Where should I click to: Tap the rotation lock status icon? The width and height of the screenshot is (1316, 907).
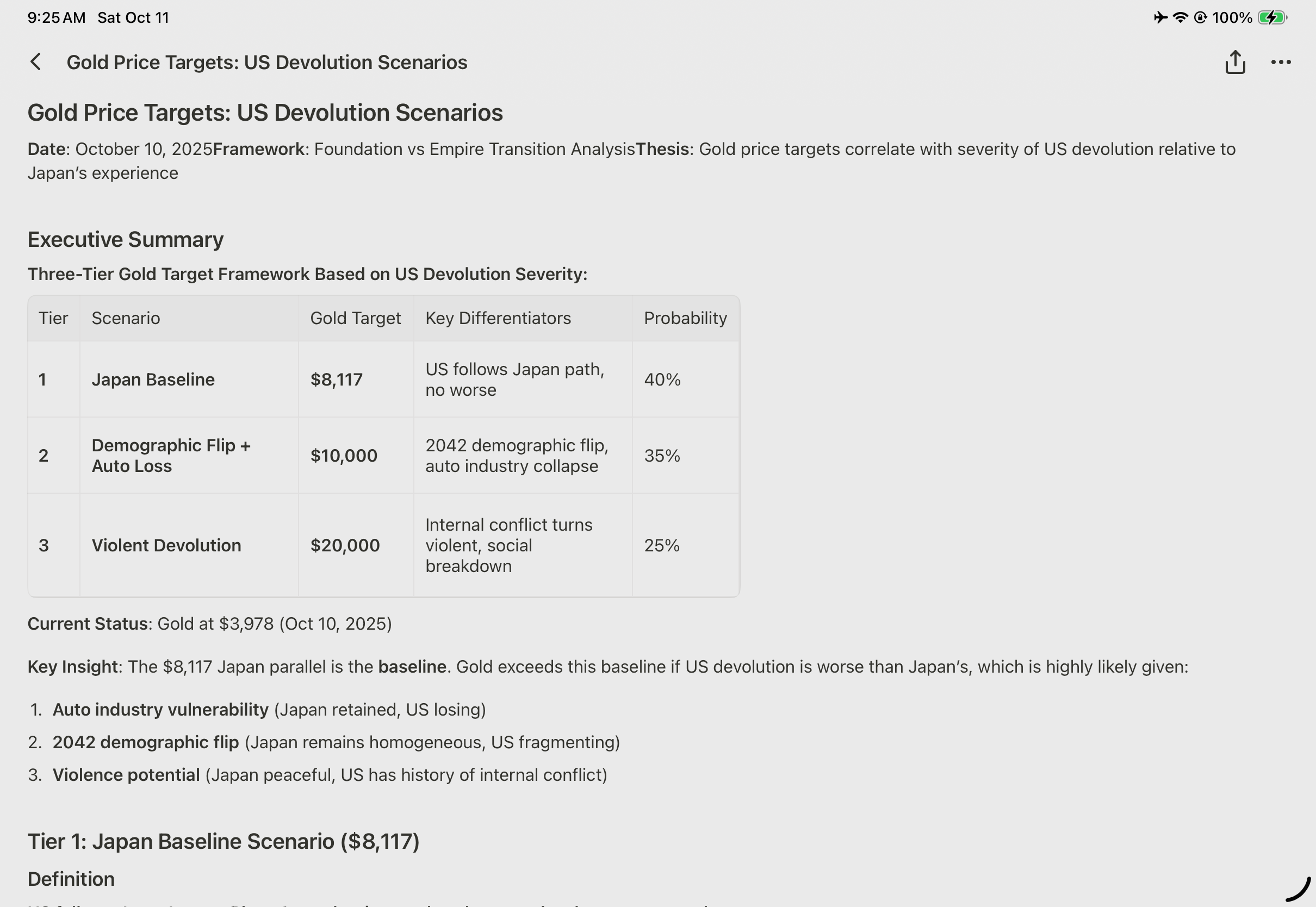(1200, 17)
